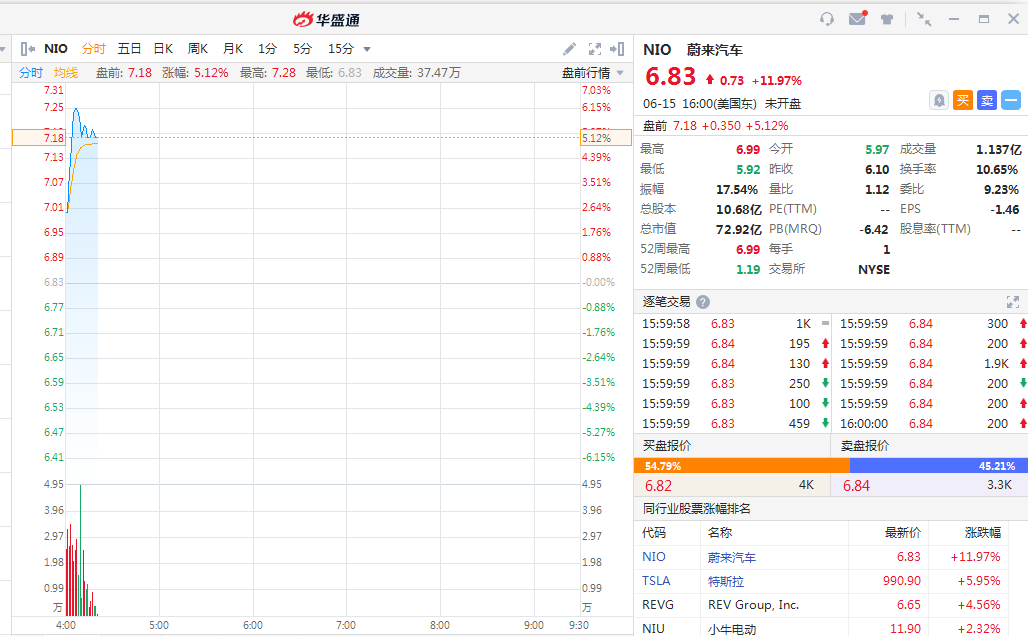Open the customer service headset icon

click(827, 19)
